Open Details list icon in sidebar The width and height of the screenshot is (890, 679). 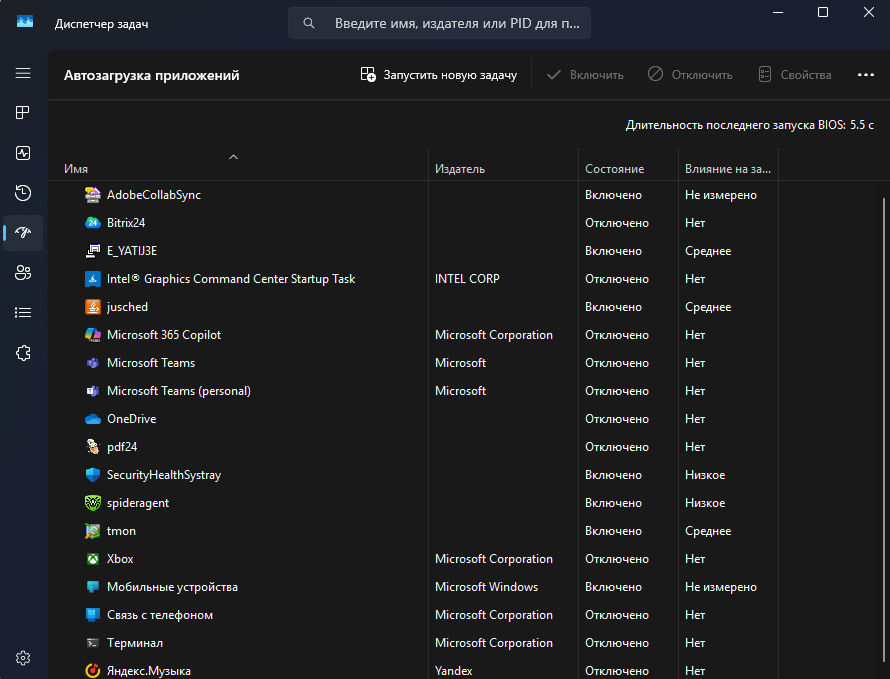click(23, 313)
